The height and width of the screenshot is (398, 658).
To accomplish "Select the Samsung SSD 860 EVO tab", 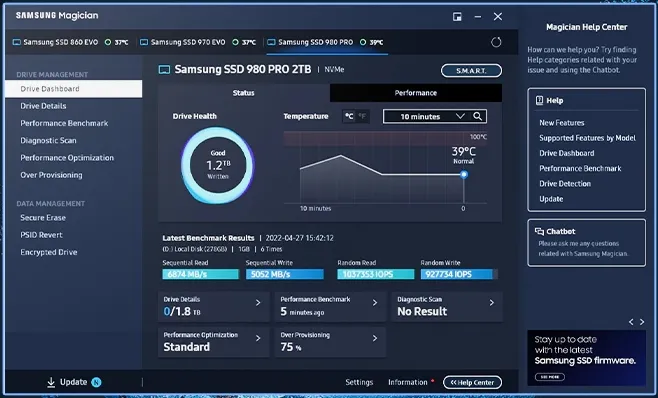I will point(70,42).
